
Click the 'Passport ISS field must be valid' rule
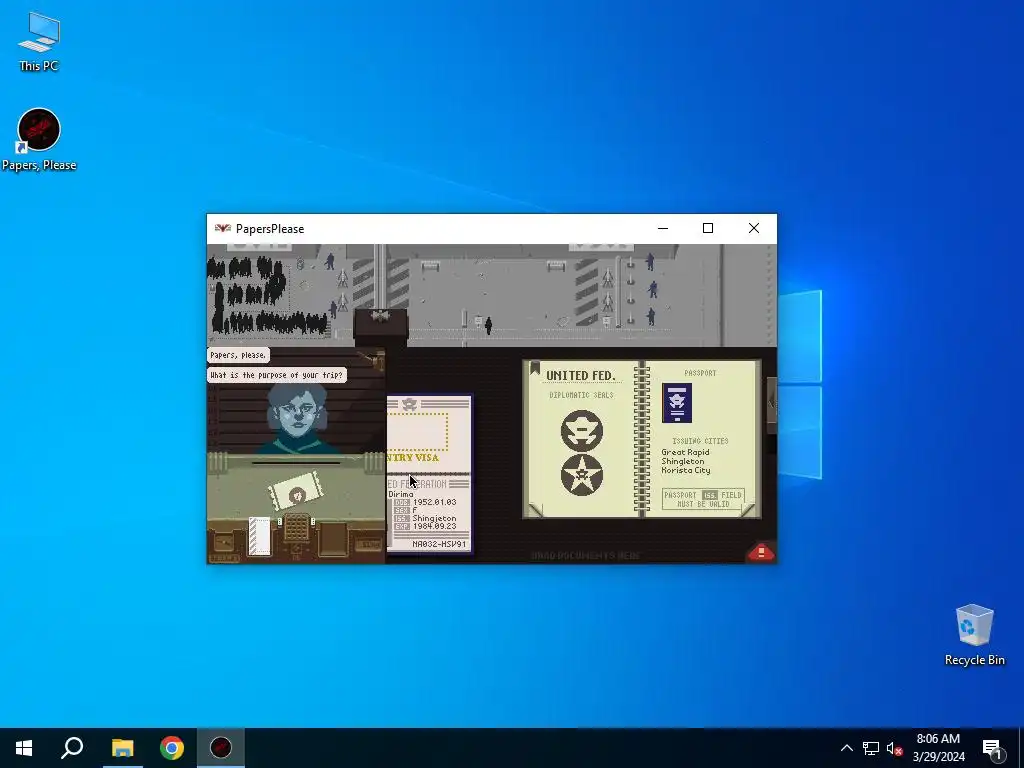tap(703, 500)
